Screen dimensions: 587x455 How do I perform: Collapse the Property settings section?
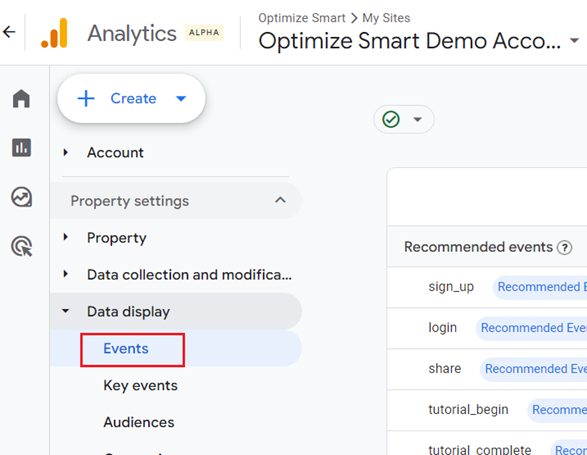coord(280,200)
